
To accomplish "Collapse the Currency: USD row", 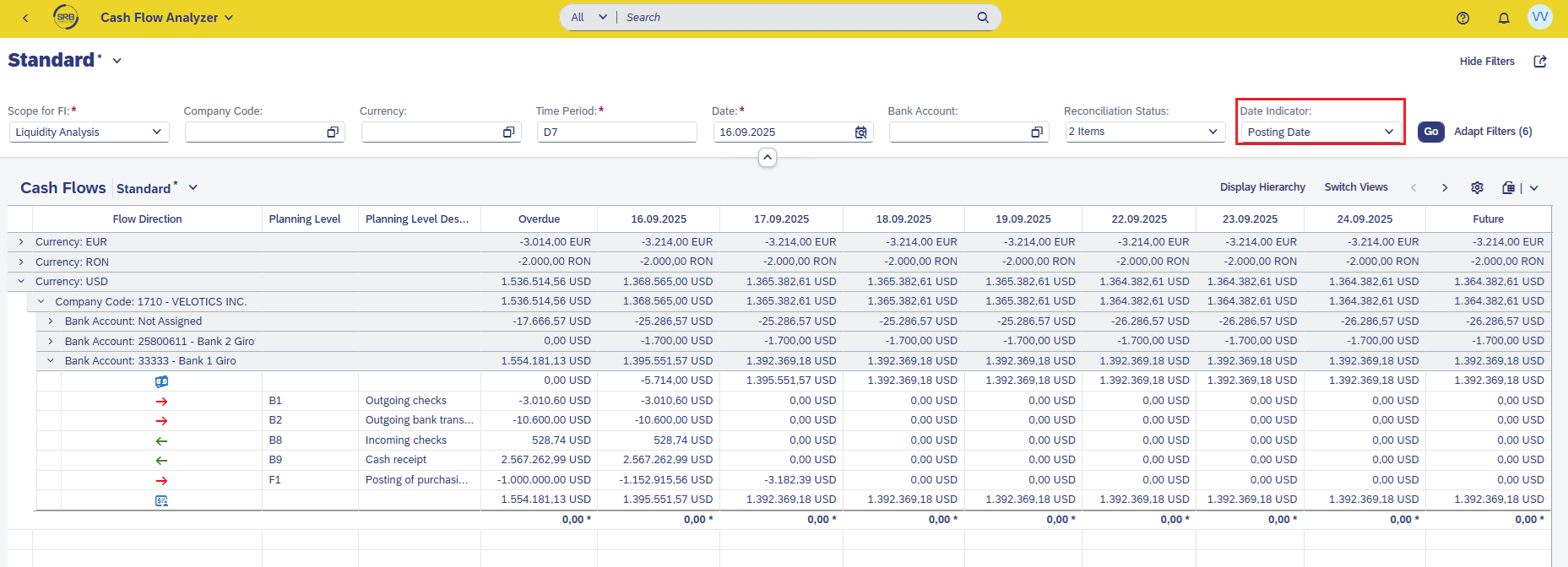I will [21, 282].
